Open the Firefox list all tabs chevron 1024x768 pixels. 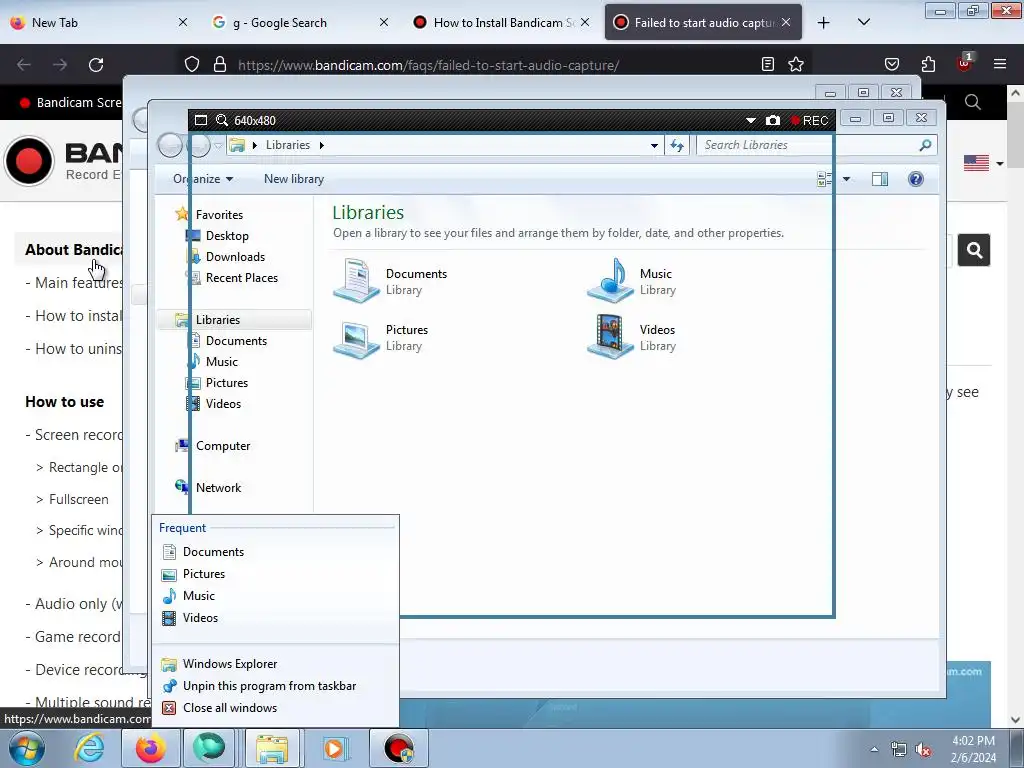pyautogui.click(x=863, y=23)
